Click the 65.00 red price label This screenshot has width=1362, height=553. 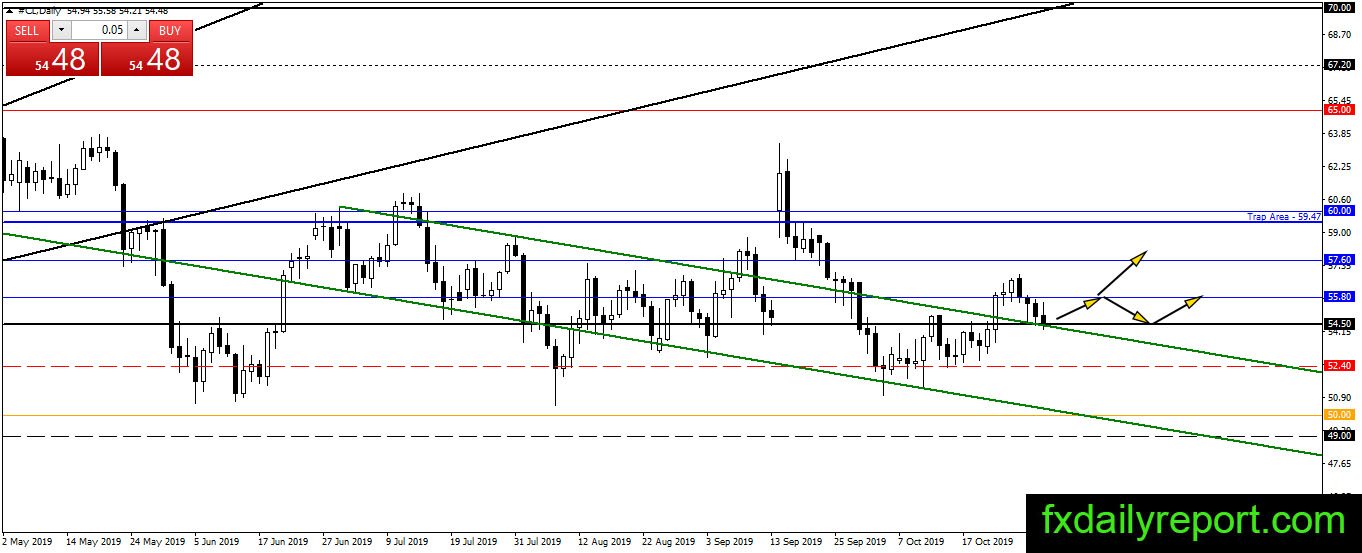[1338, 110]
